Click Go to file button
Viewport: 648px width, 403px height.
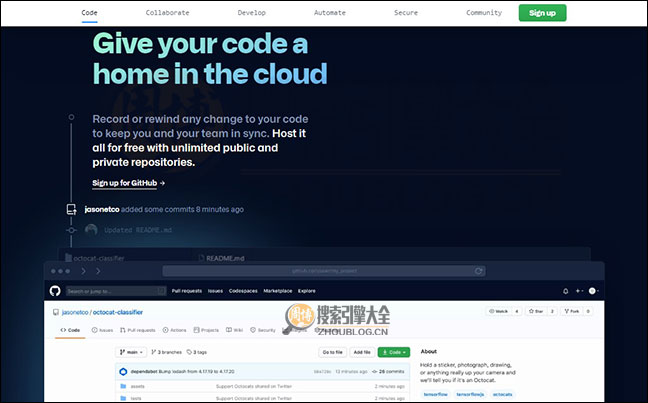pos(333,352)
